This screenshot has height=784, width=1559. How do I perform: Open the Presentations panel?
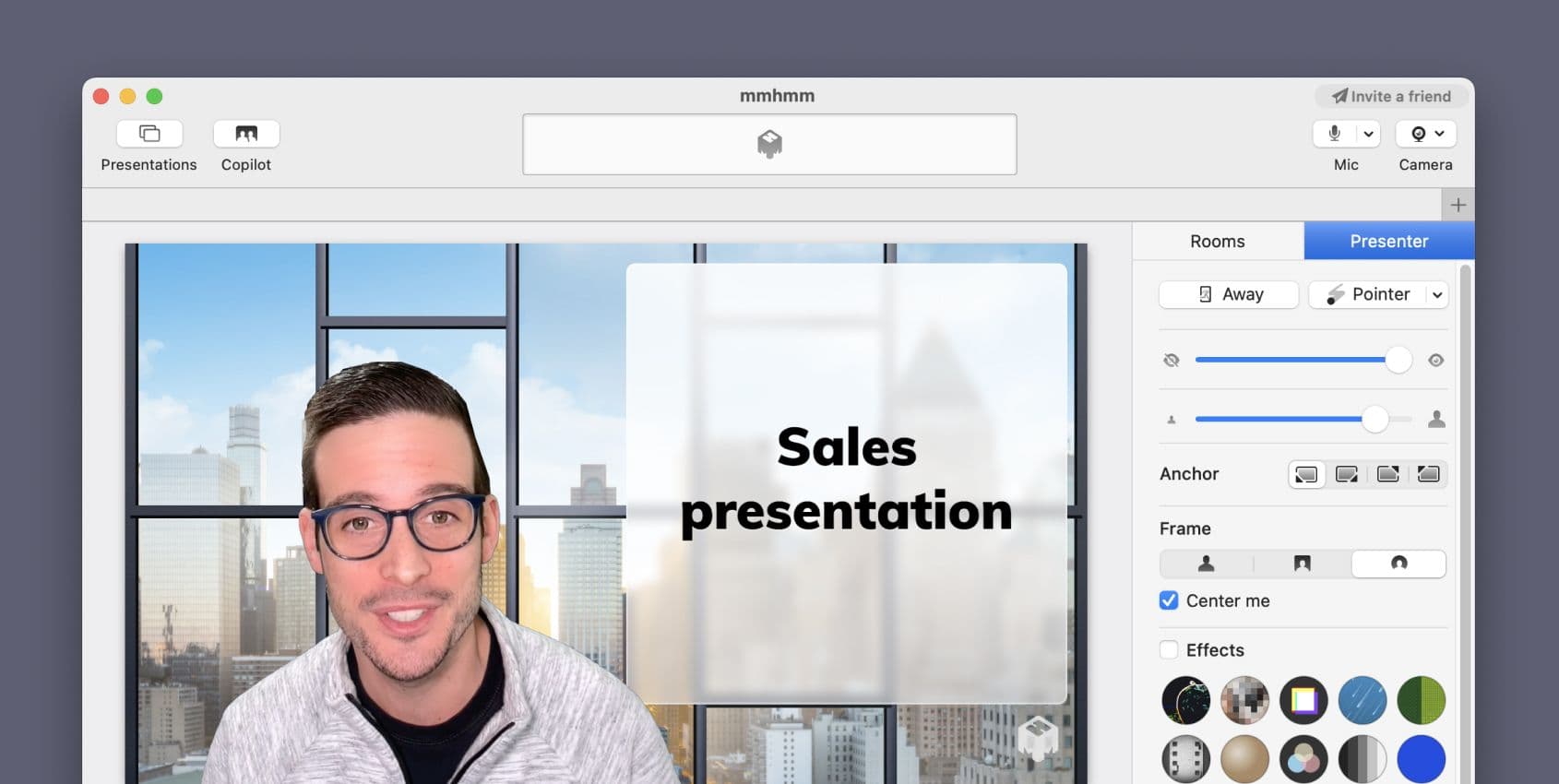[149, 134]
